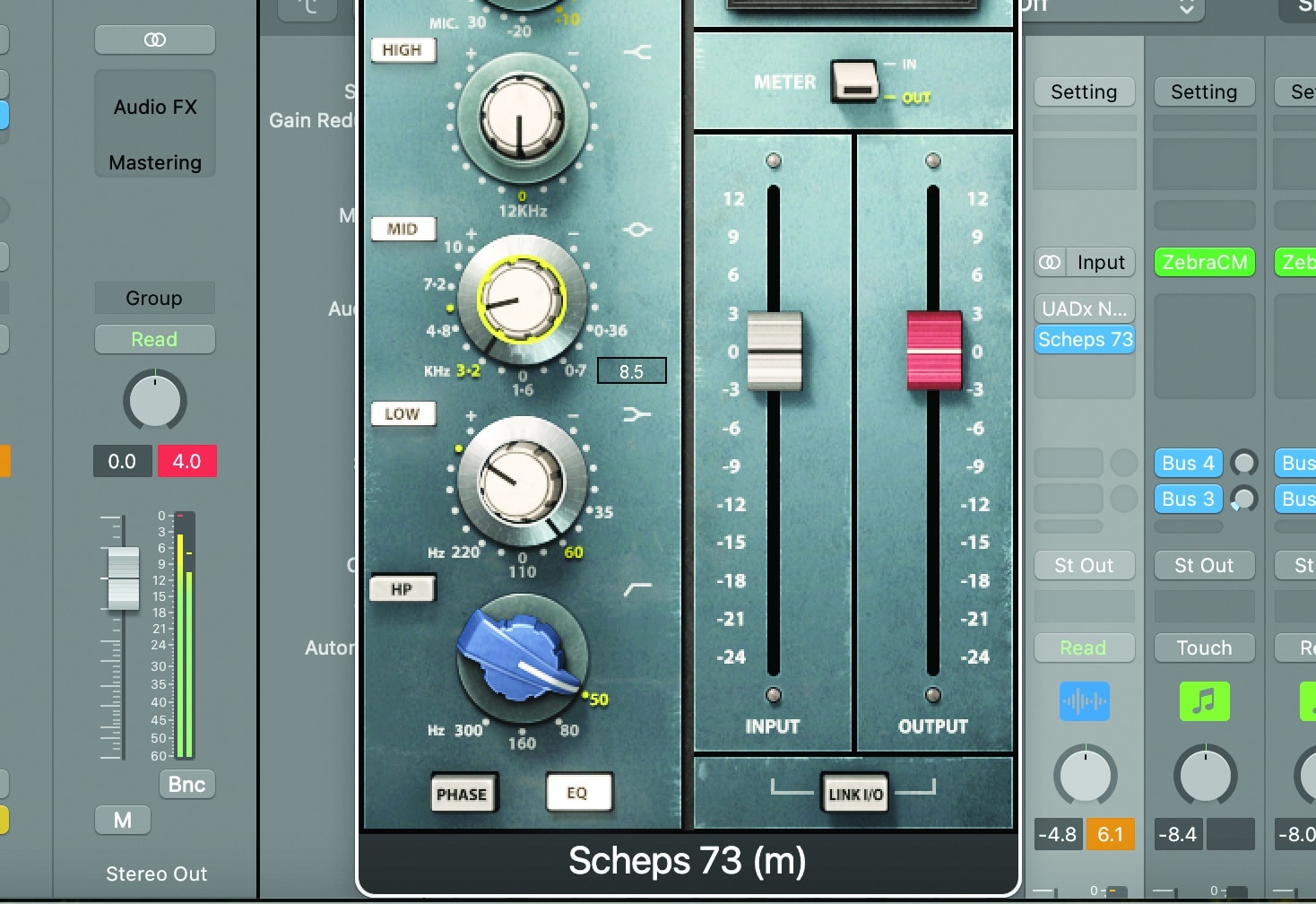Open the Bus 3 send slot
Image resolution: width=1316 pixels, height=904 pixels.
[x=1188, y=499]
